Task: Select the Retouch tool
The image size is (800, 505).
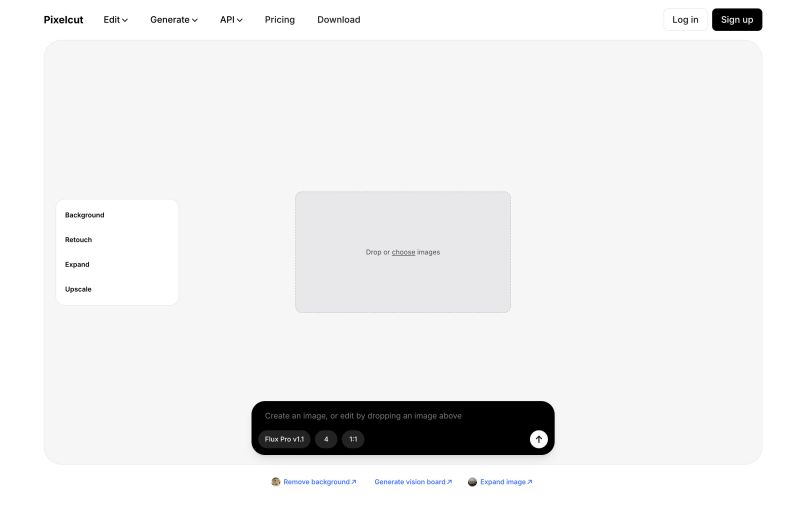Action: click(79, 240)
